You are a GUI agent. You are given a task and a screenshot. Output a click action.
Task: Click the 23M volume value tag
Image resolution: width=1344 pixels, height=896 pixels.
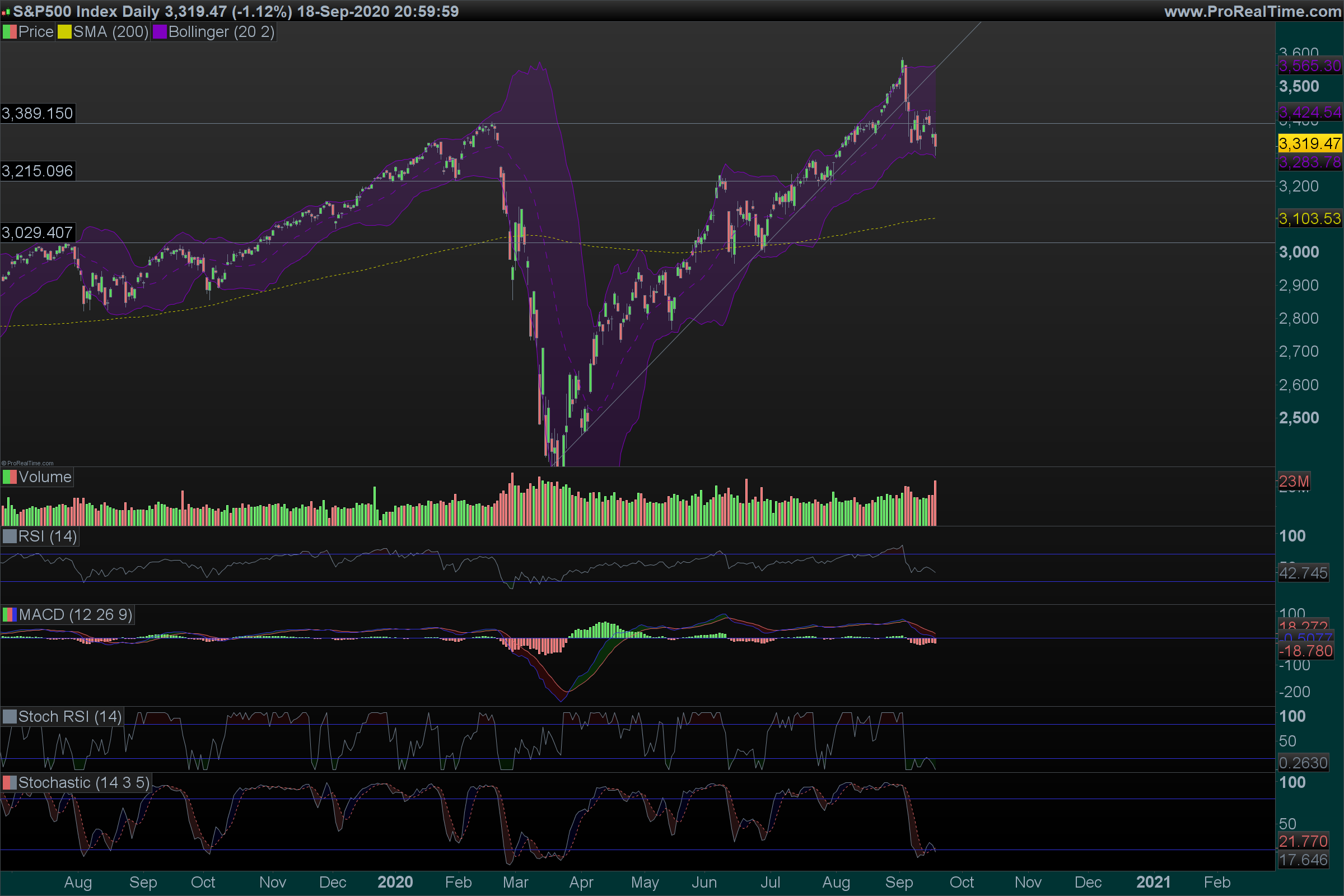(x=1294, y=481)
